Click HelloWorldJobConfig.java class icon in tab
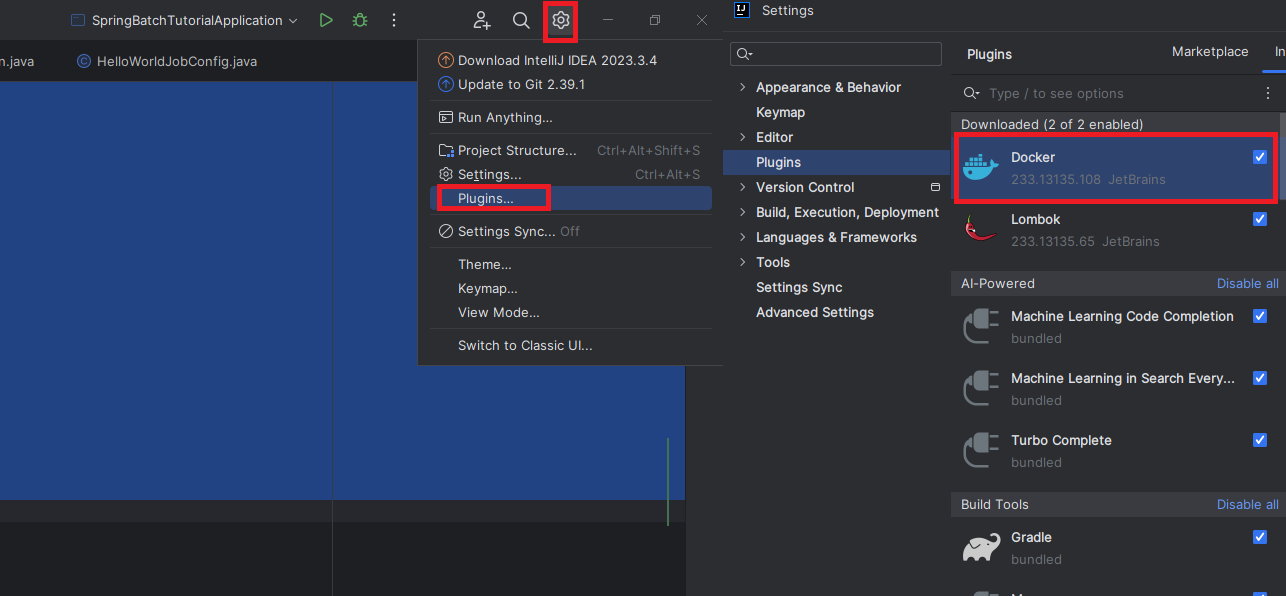This screenshot has width=1286, height=596. pos(84,61)
